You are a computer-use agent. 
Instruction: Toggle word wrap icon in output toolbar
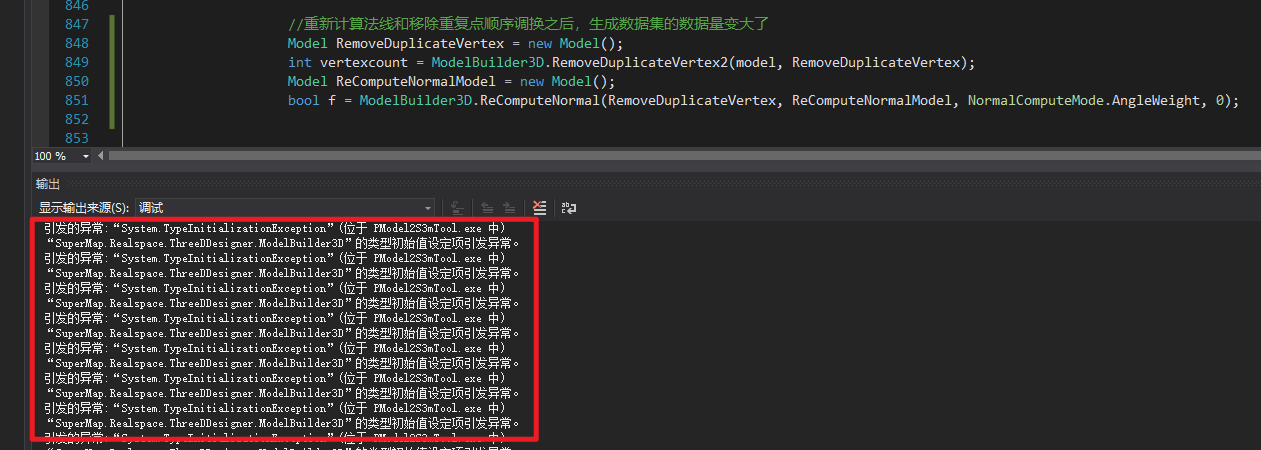pos(568,208)
